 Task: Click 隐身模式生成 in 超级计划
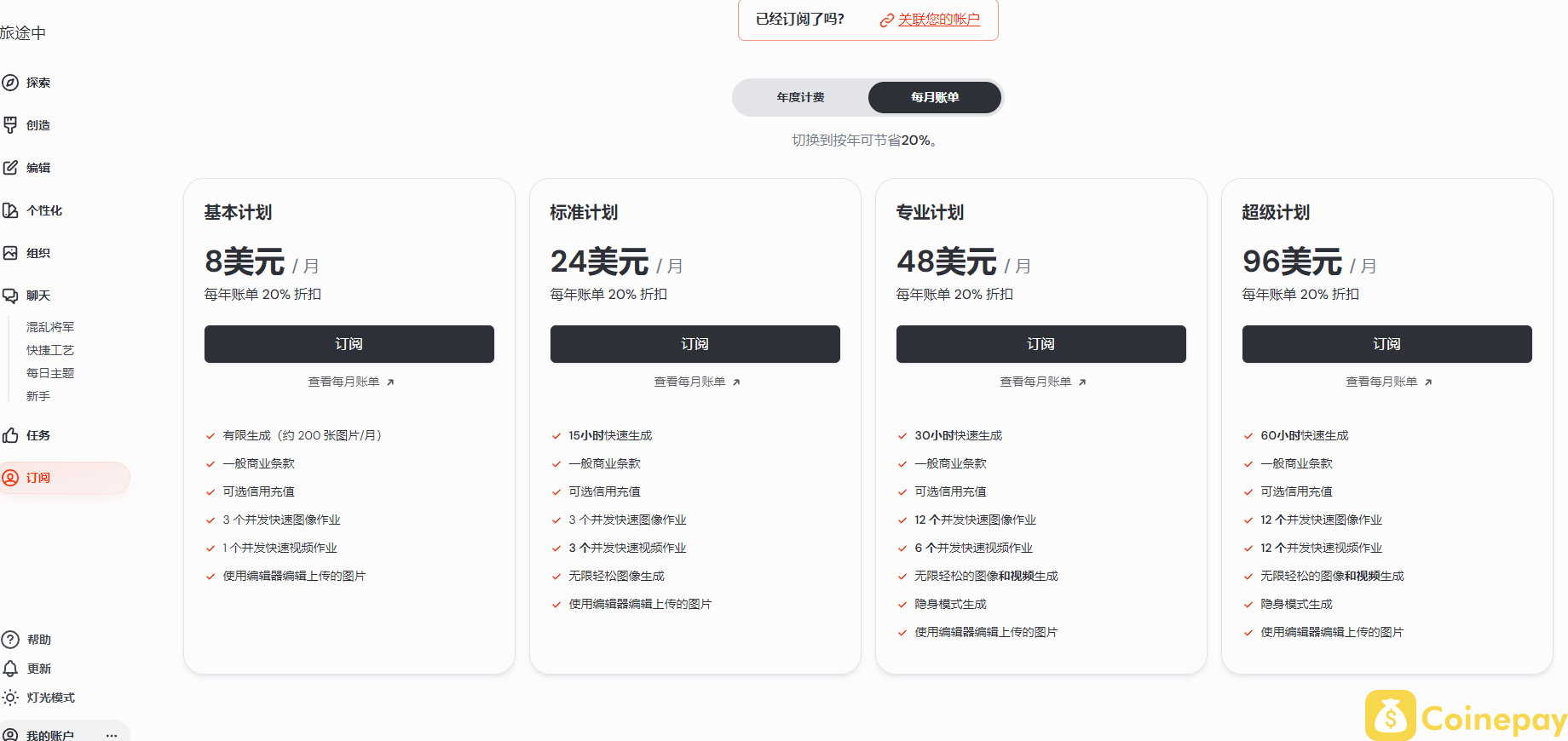pos(1296,604)
